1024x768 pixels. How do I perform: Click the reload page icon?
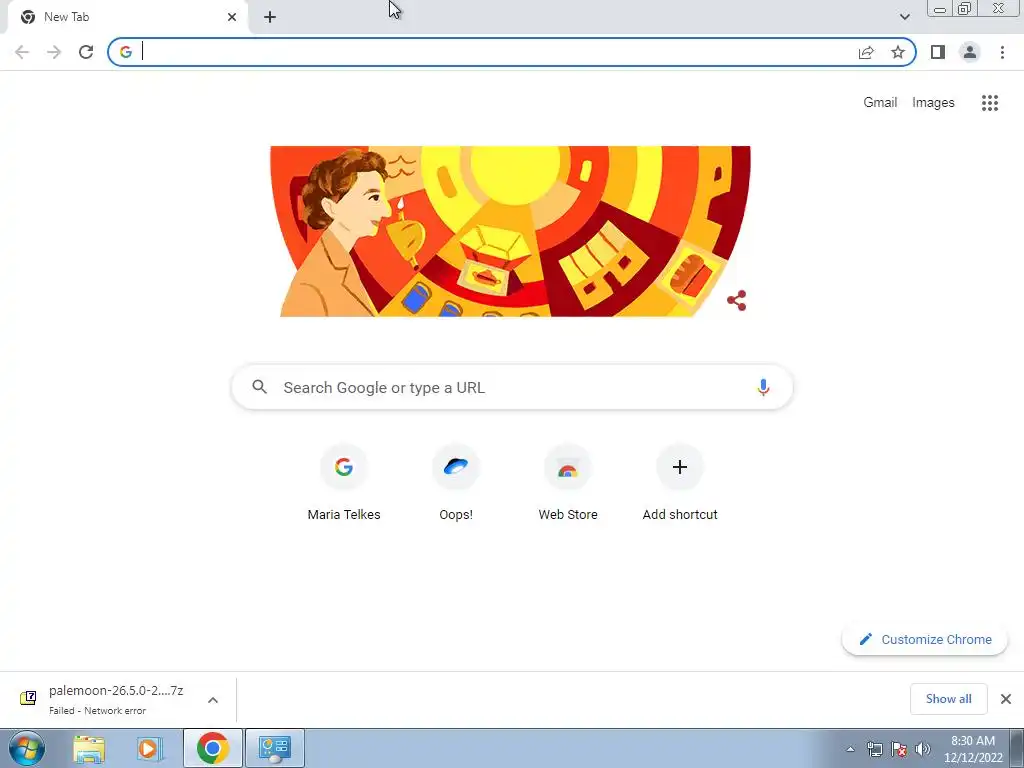coord(86,52)
